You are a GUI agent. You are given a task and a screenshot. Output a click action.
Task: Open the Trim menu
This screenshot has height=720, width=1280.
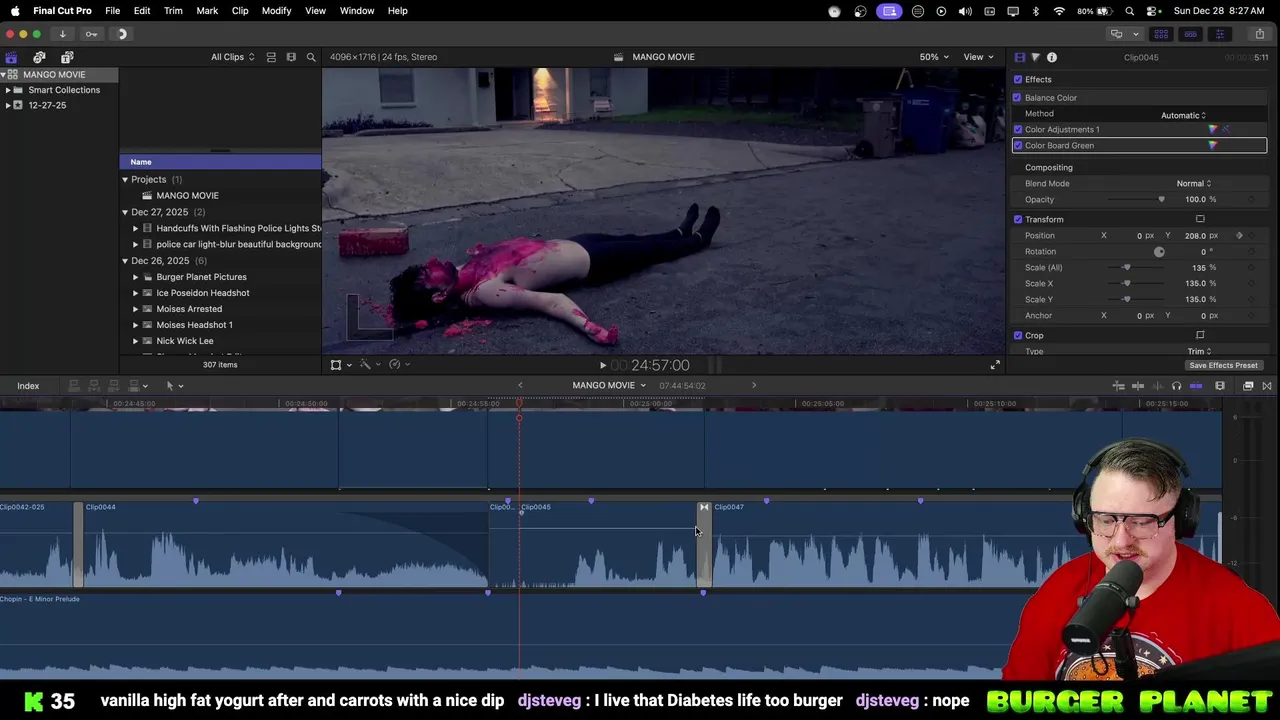173,10
